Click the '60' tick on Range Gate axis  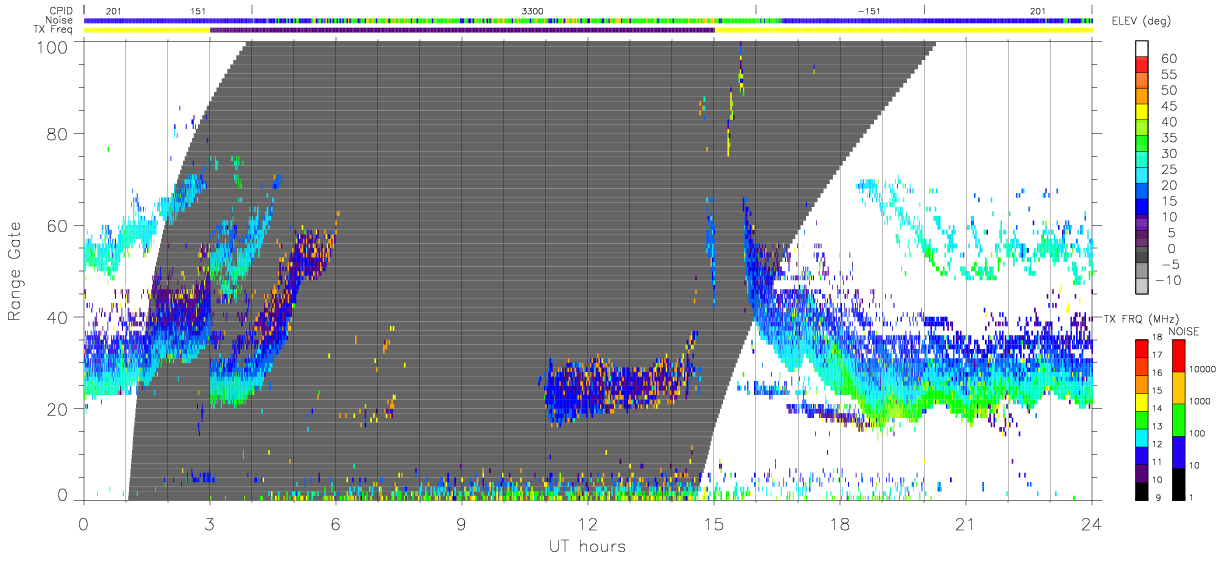click(60, 225)
